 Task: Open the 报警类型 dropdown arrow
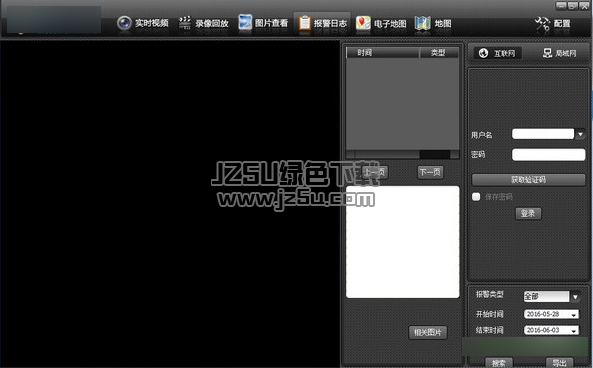click(575, 297)
